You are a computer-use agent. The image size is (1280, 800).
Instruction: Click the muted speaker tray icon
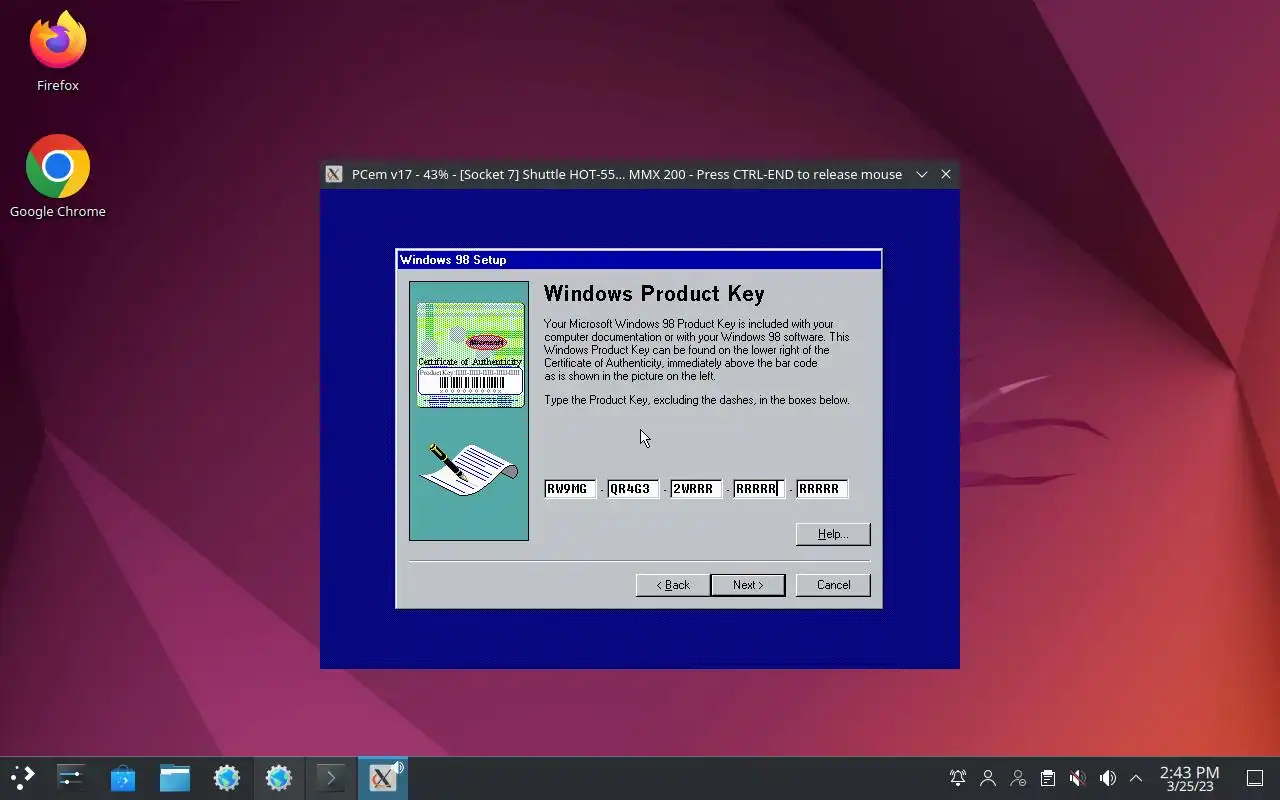(1077, 778)
